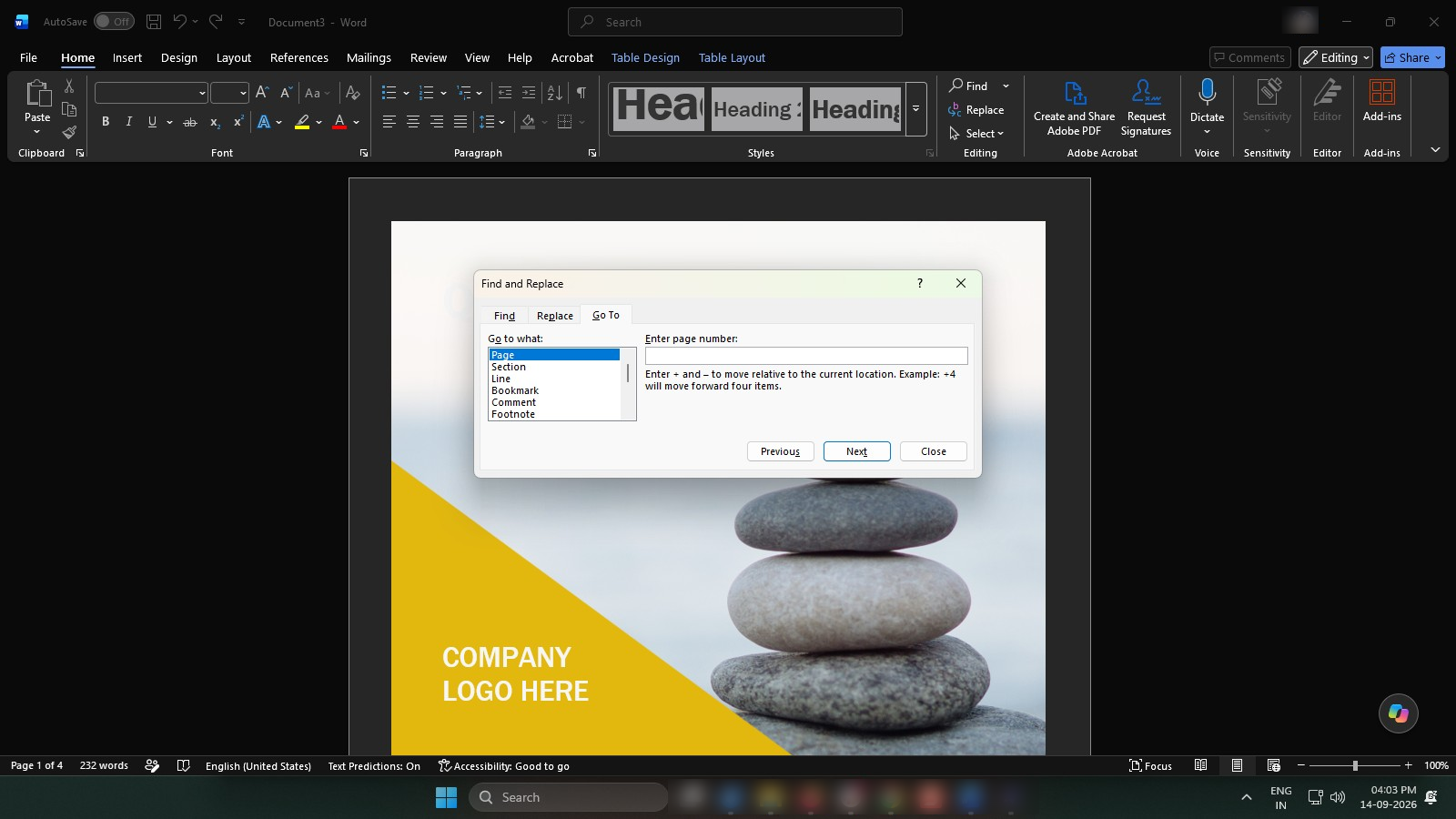Increase indent icon
Viewport: 1456px width, 819px height.
tap(529, 93)
